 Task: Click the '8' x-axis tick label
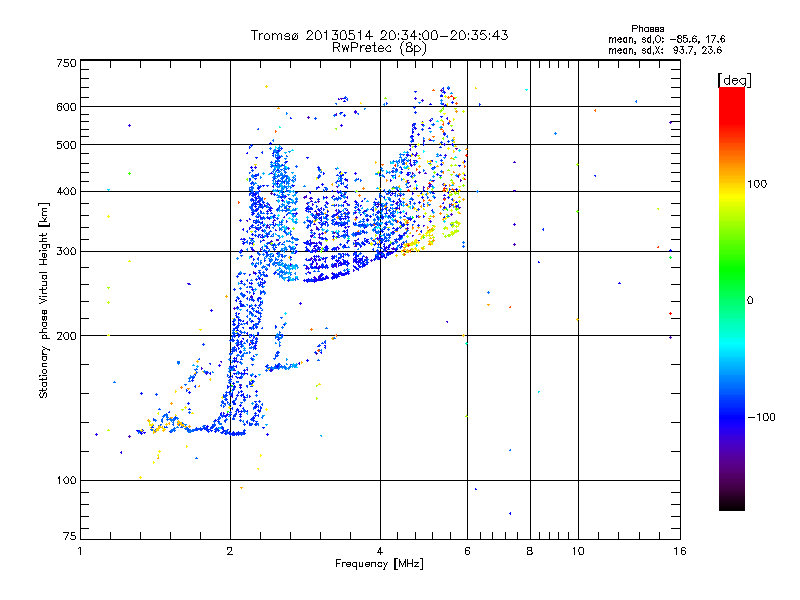[530, 551]
